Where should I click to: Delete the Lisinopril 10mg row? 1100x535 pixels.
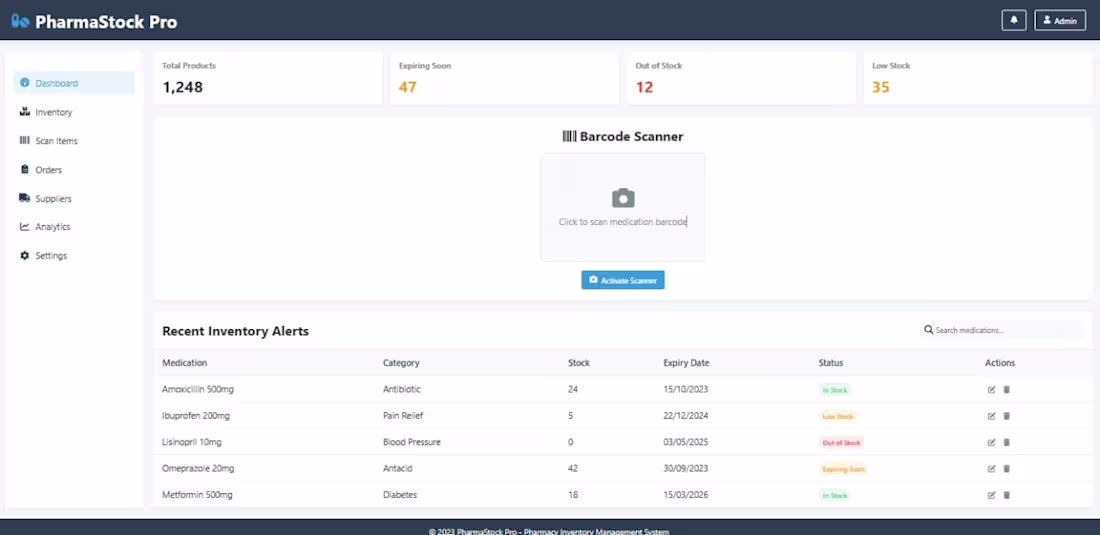point(1006,442)
